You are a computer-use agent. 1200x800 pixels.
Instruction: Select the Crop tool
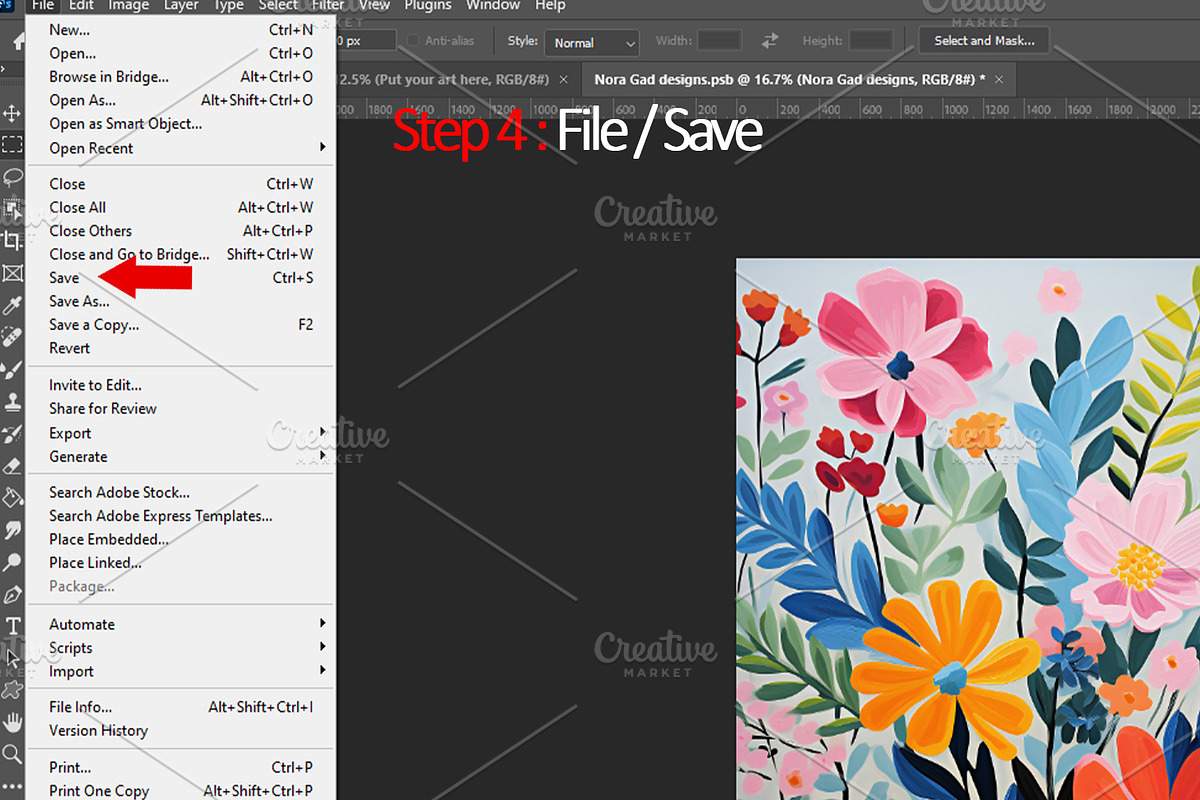[x=12, y=241]
